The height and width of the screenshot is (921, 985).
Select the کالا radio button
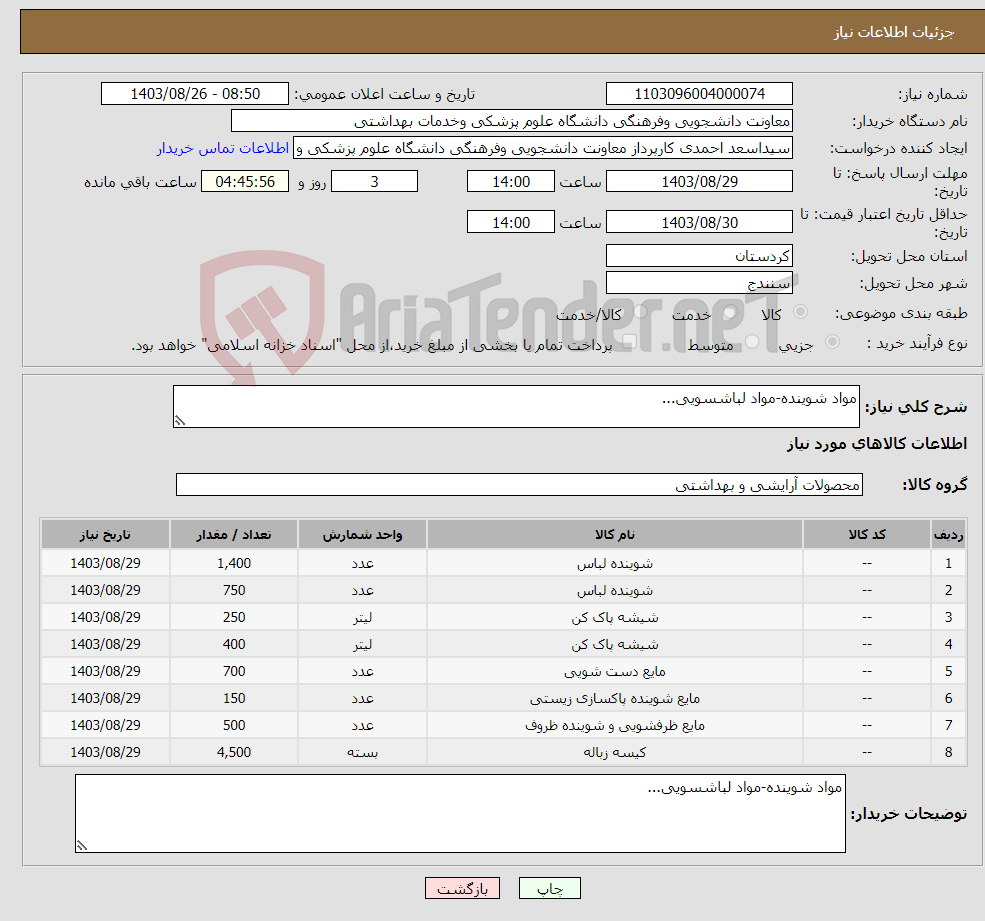point(800,312)
